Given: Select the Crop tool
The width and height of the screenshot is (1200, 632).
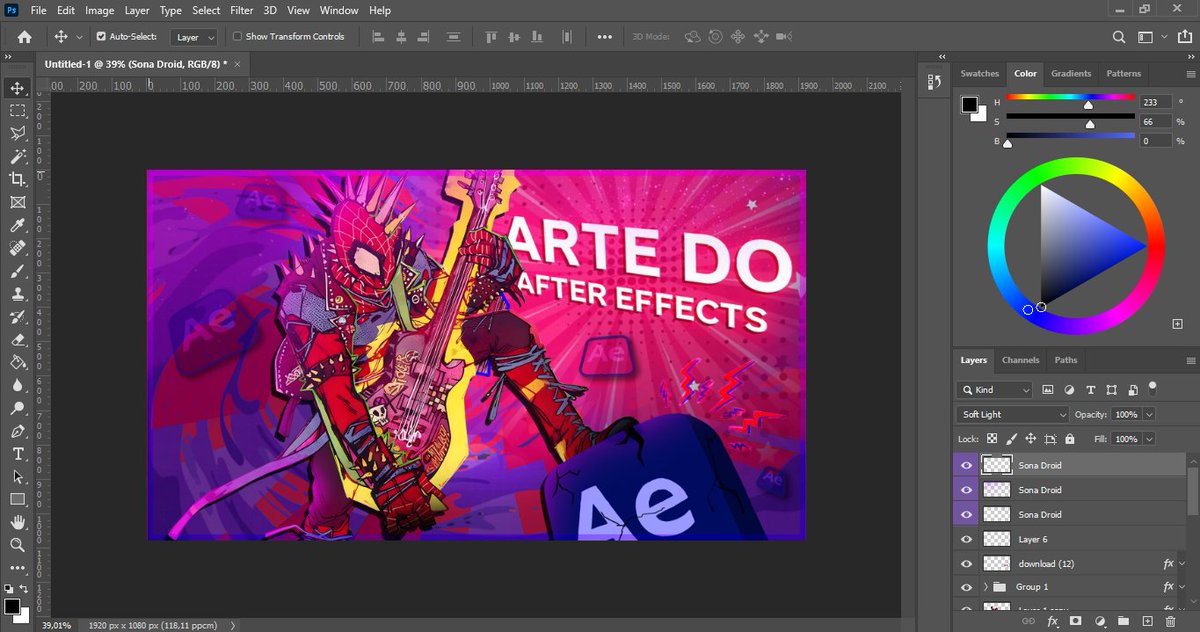Looking at the screenshot, I should (17, 179).
